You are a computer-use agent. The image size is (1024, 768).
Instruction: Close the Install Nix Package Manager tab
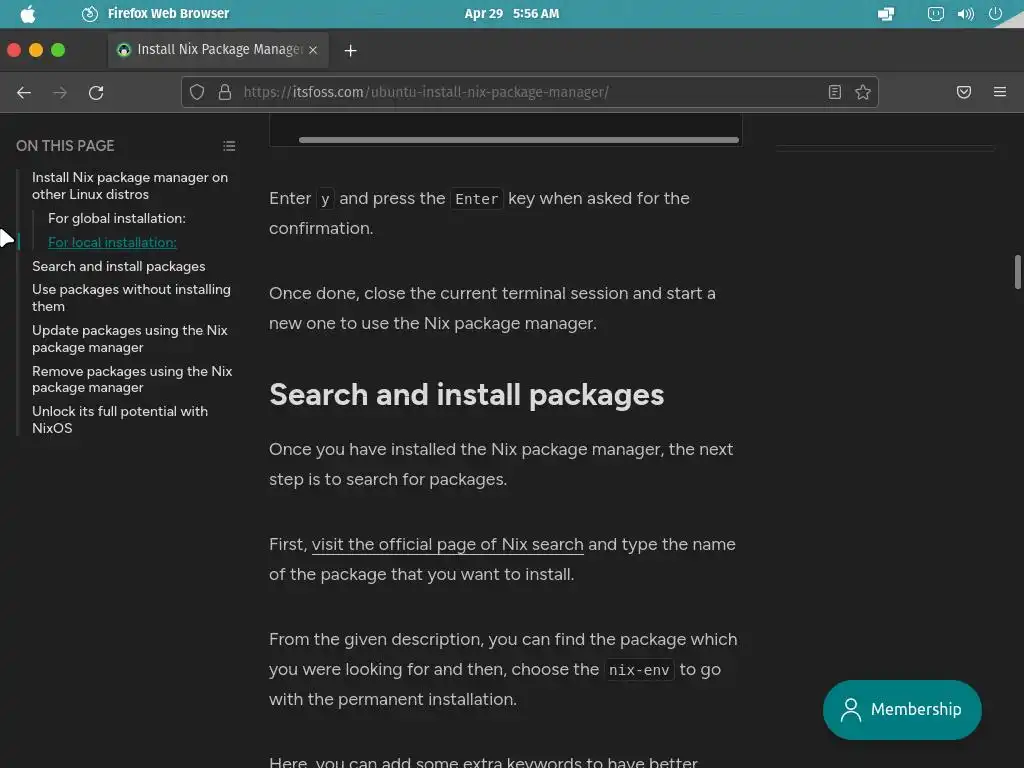[x=313, y=50]
